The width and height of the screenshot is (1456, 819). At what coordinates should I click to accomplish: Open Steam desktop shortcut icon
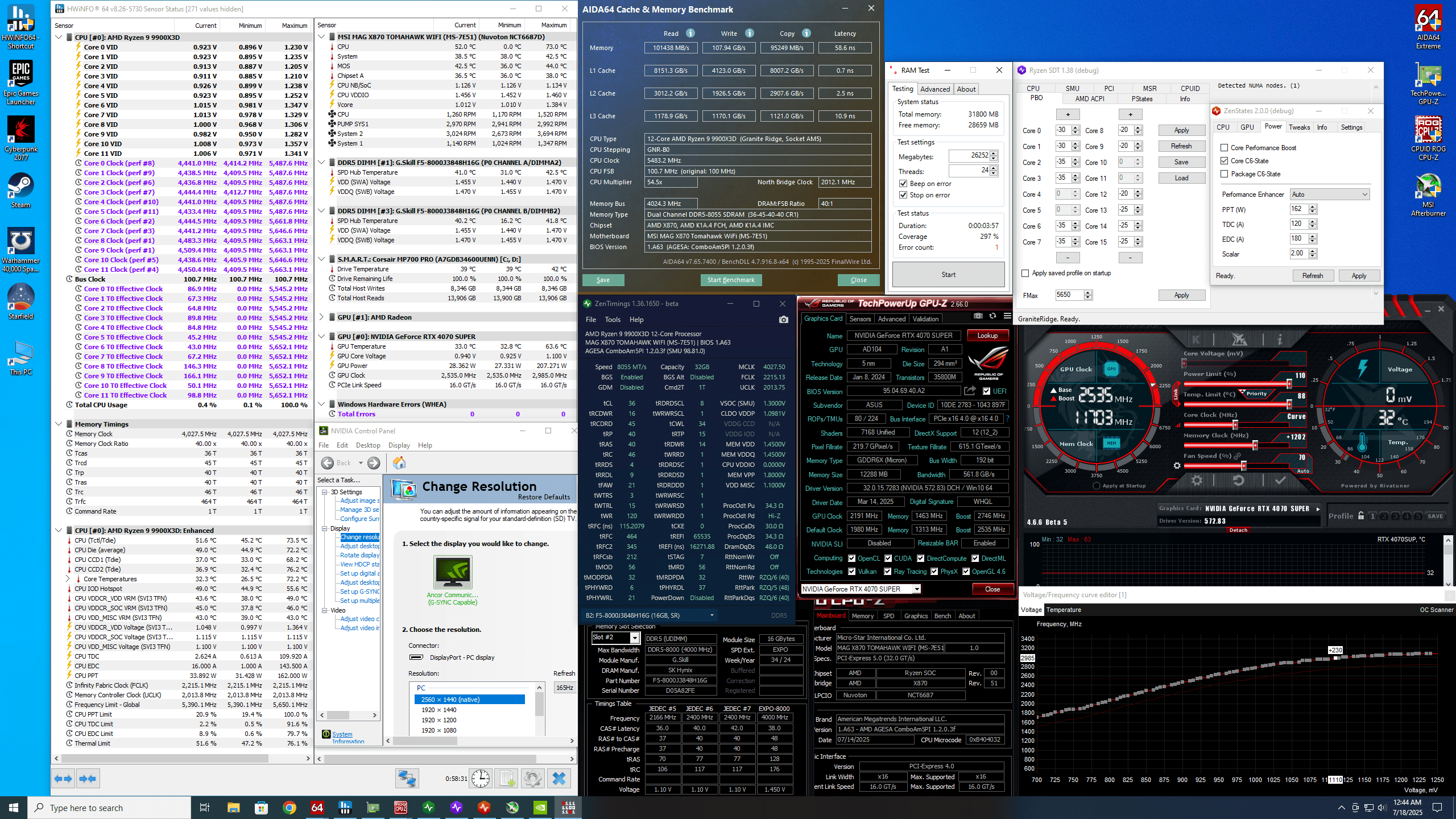[x=21, y=191]
